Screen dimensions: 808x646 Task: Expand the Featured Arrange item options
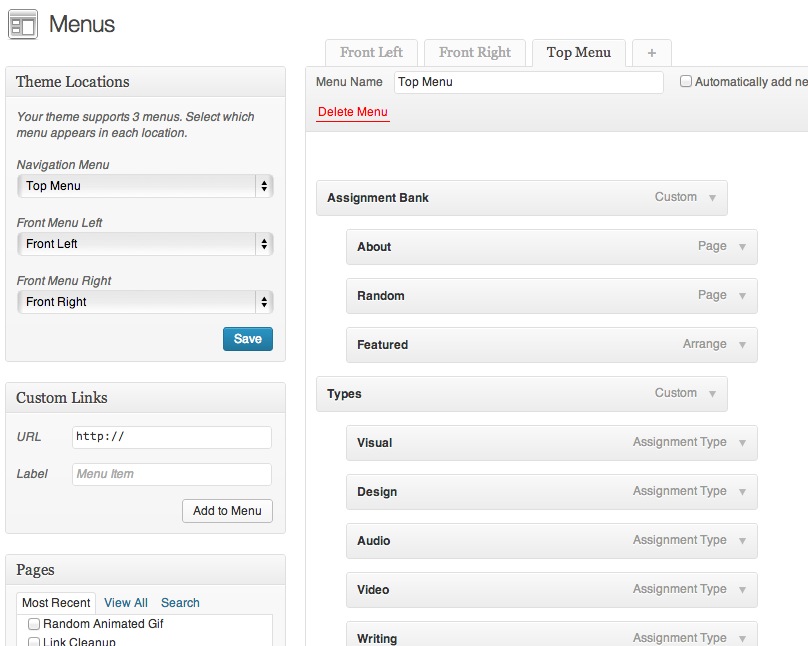[744, 345]
